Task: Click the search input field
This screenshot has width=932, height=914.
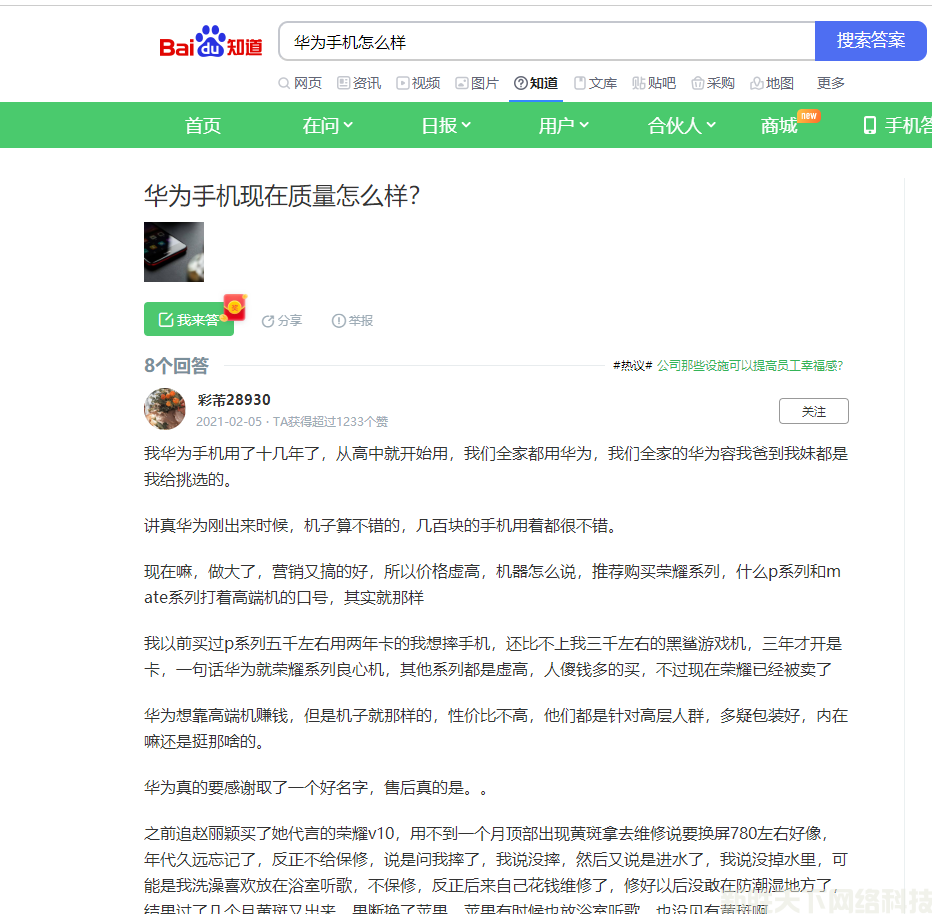Action: tap(546, 42)
